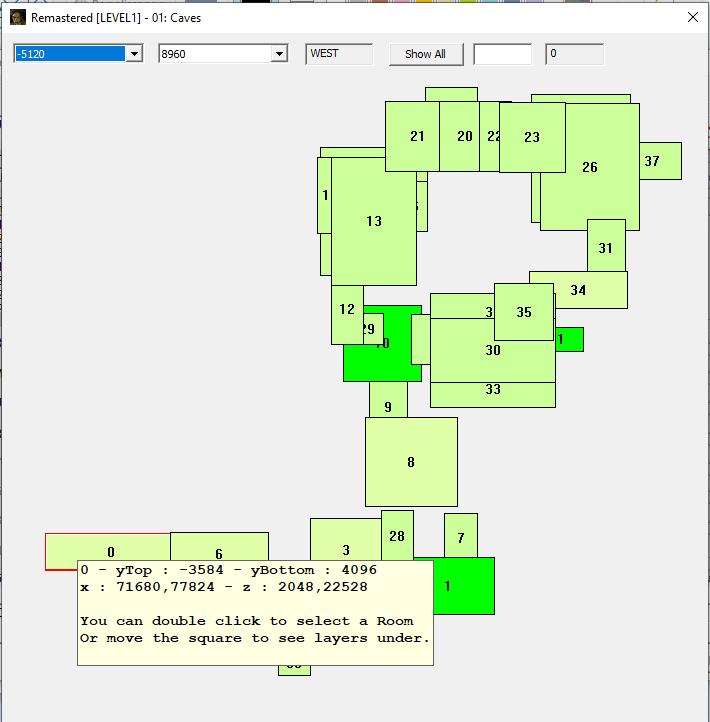Select room 23 rectangle
This screenshot has height=722, width=710.
(532, 137)
